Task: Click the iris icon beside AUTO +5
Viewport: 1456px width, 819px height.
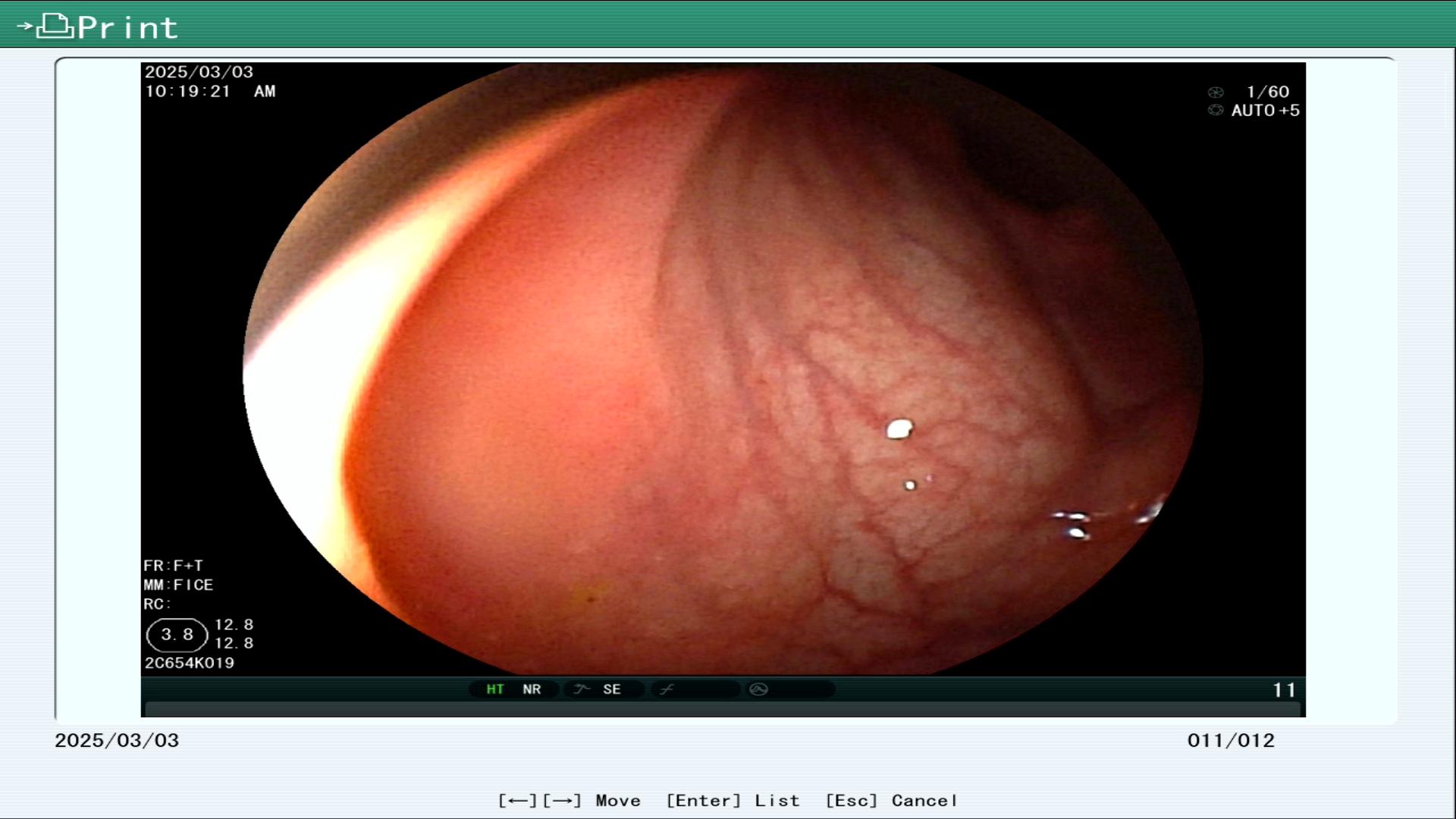Action: click(x=1216, y=110)
